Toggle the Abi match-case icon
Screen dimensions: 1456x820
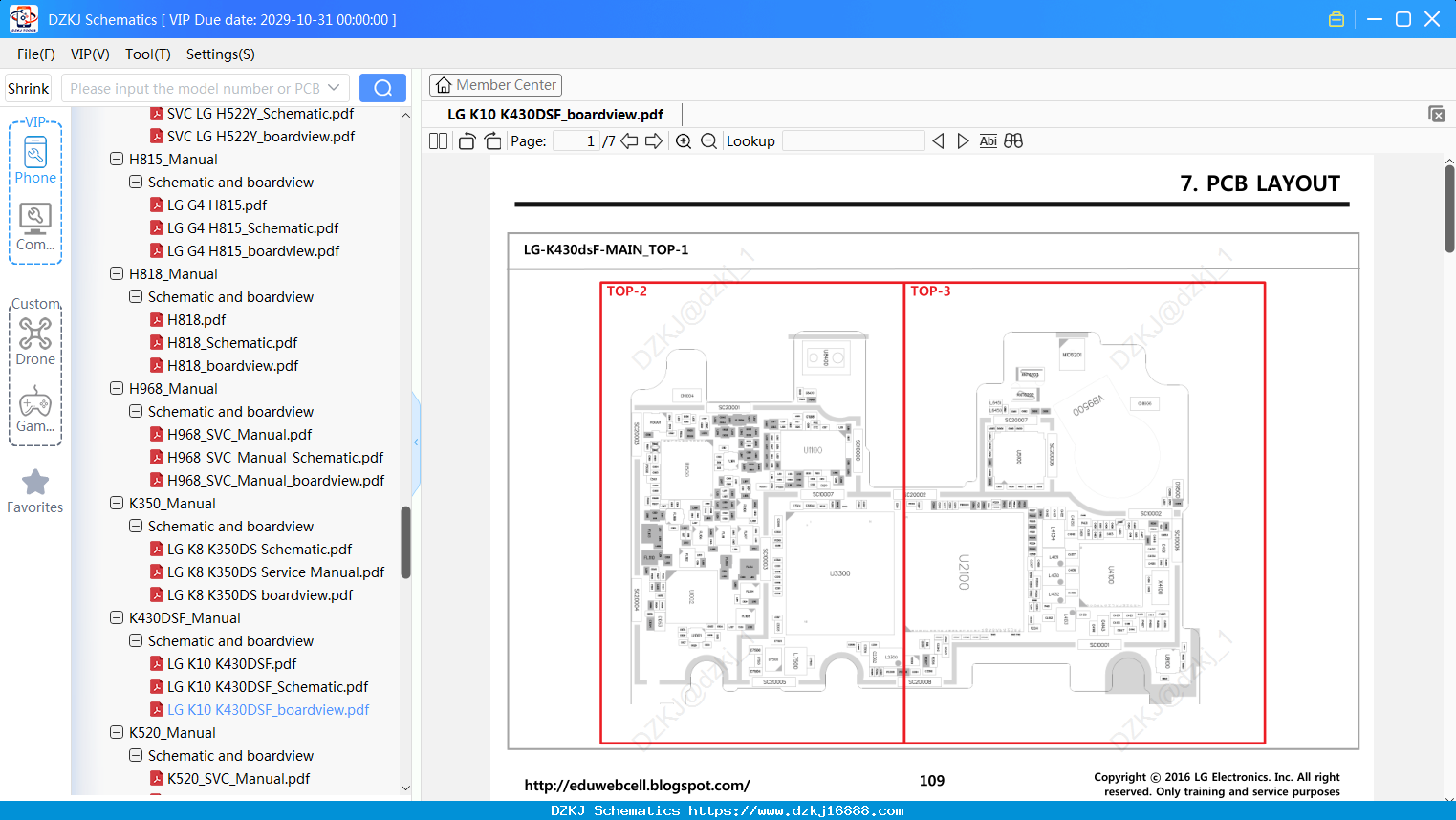coord(989,141)
